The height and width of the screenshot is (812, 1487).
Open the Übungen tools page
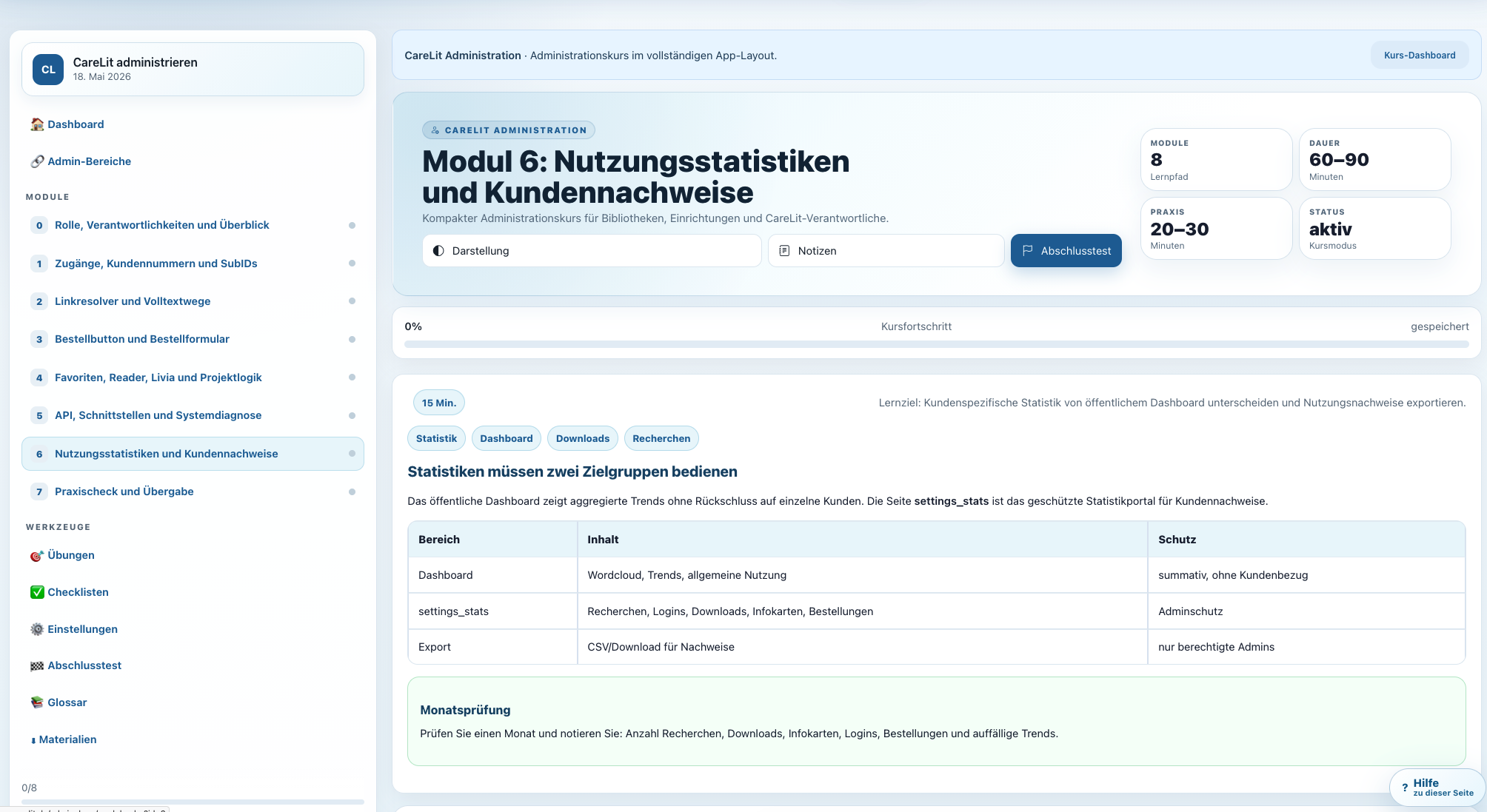tap(193, 555)
